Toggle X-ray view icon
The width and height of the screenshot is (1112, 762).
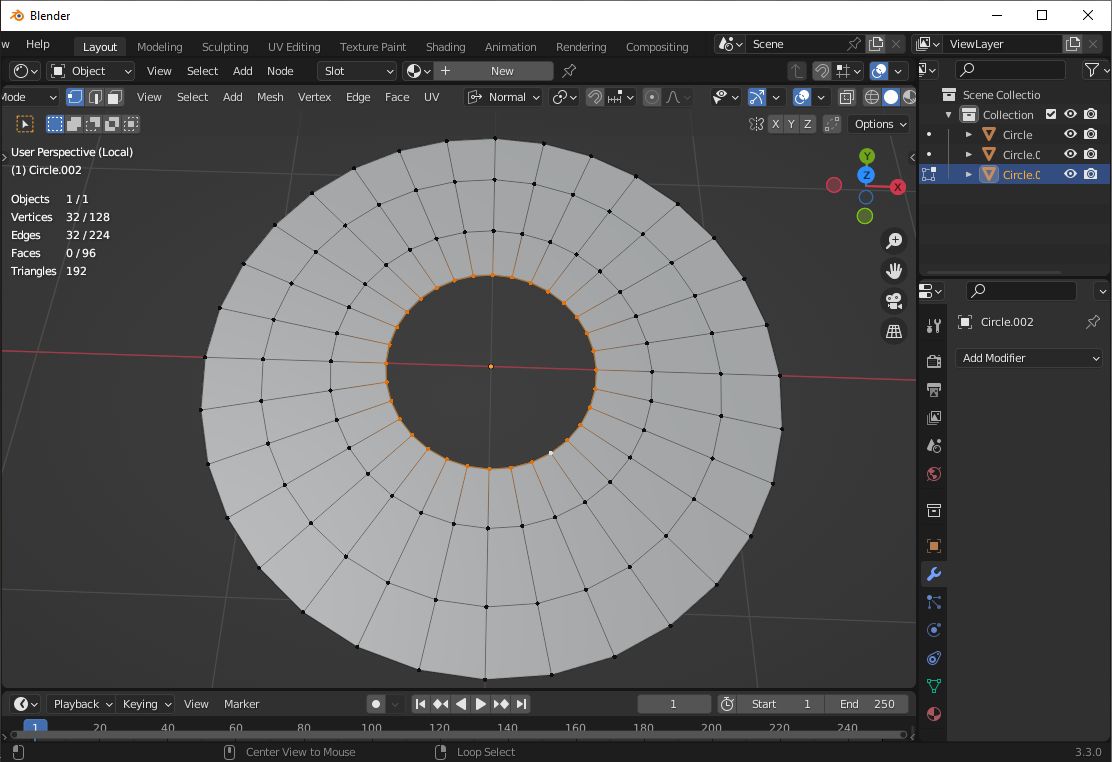(847, 97)
